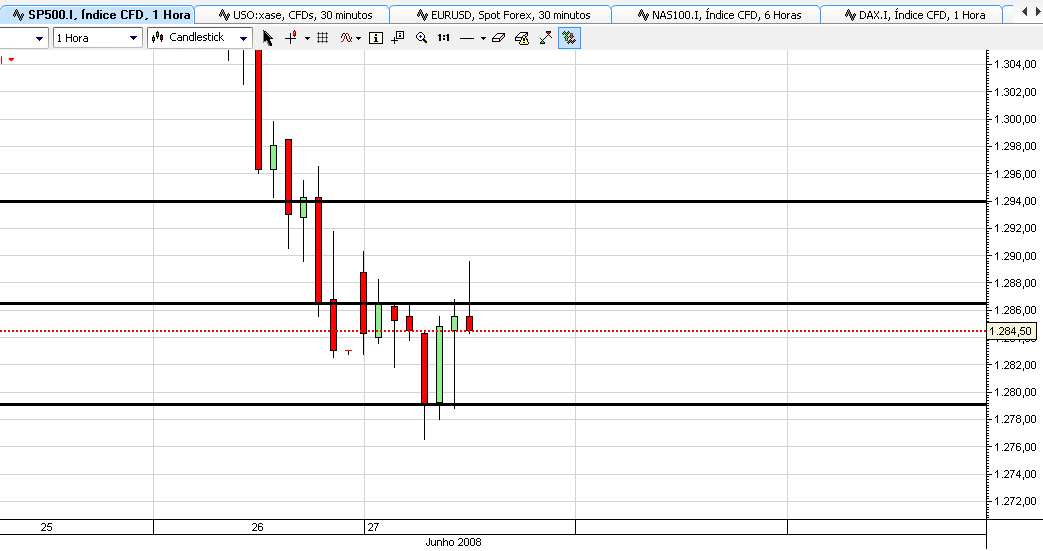This screenshot has height=551, width=1043.
Task: Expand the leftmost symbol dropdown
Action: pyautogui.click(x=39, y=39)
